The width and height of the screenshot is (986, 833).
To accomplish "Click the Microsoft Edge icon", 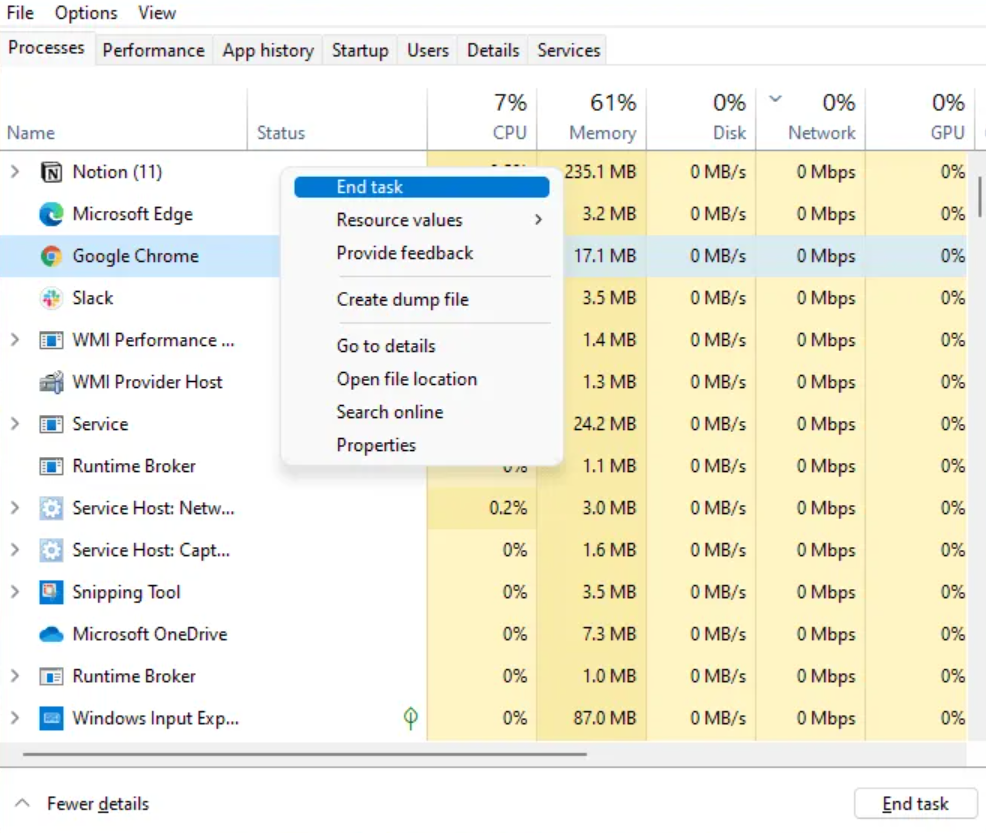I will click(x=51, y=214).
